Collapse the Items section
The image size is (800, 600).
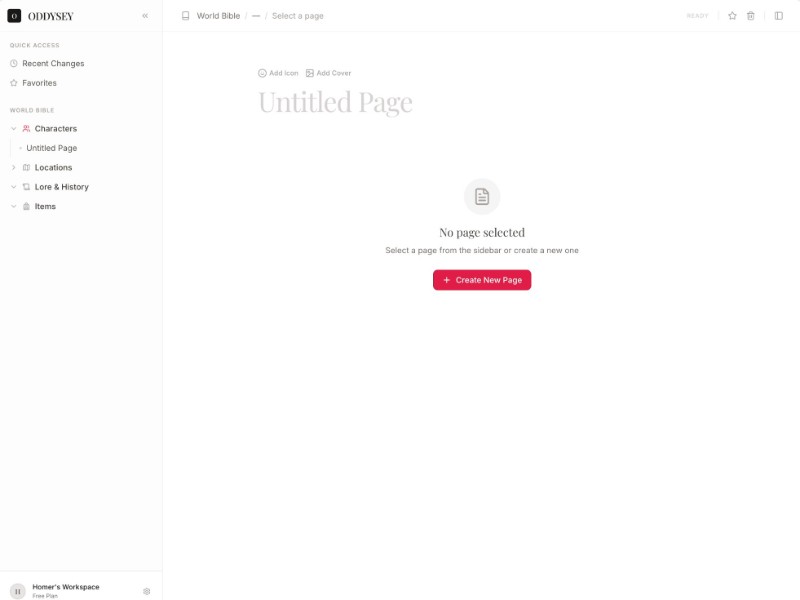pyautogui.click(x=12, y=206)
